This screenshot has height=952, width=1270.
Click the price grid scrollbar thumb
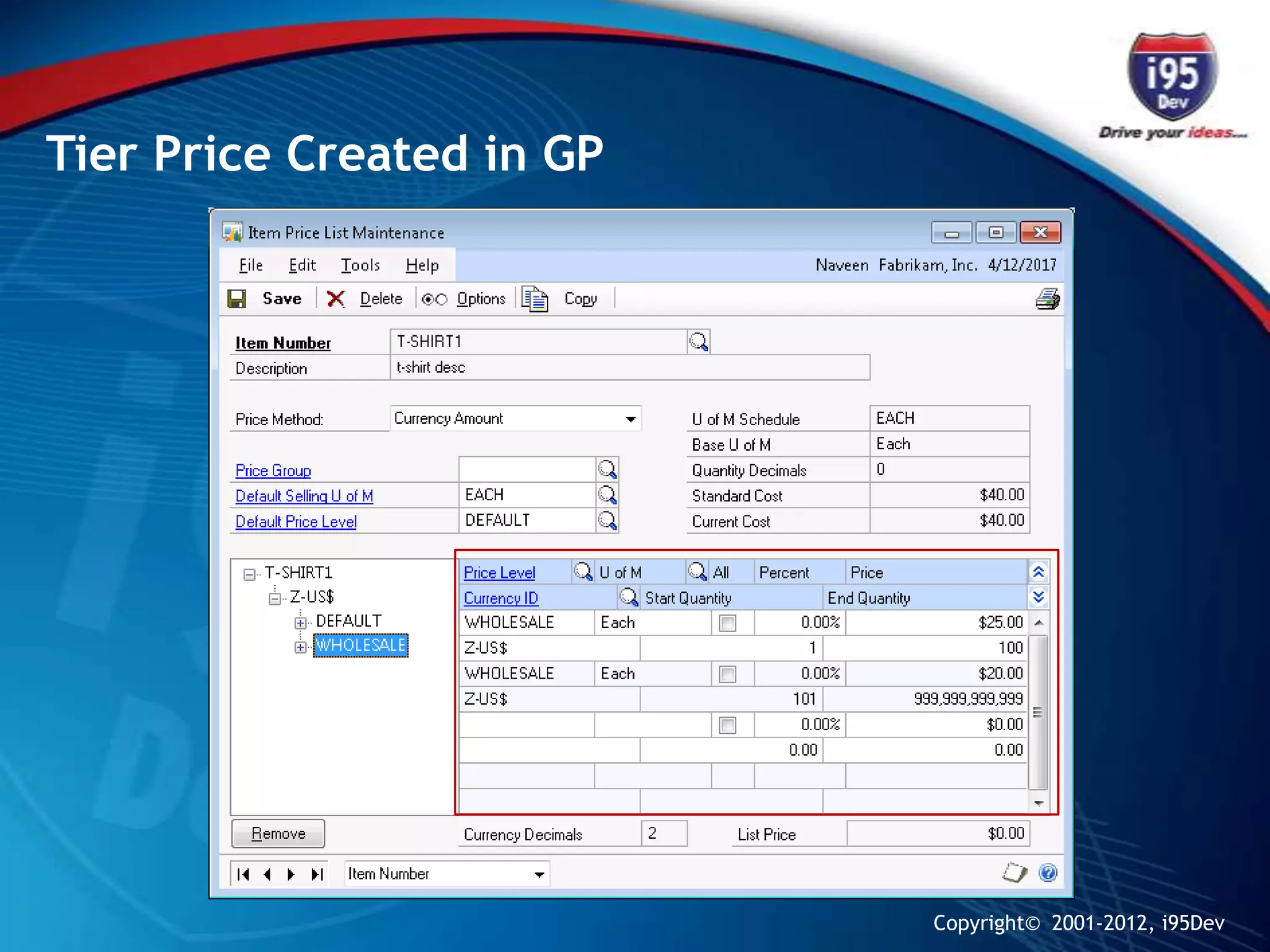[x=1039, y=712]
